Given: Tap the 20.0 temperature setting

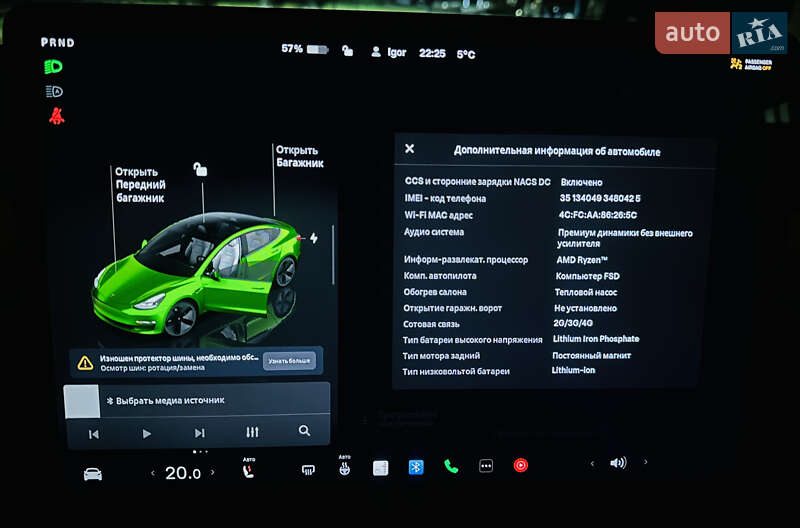Looking at the screenshot, I should click(x=183, y=473).
